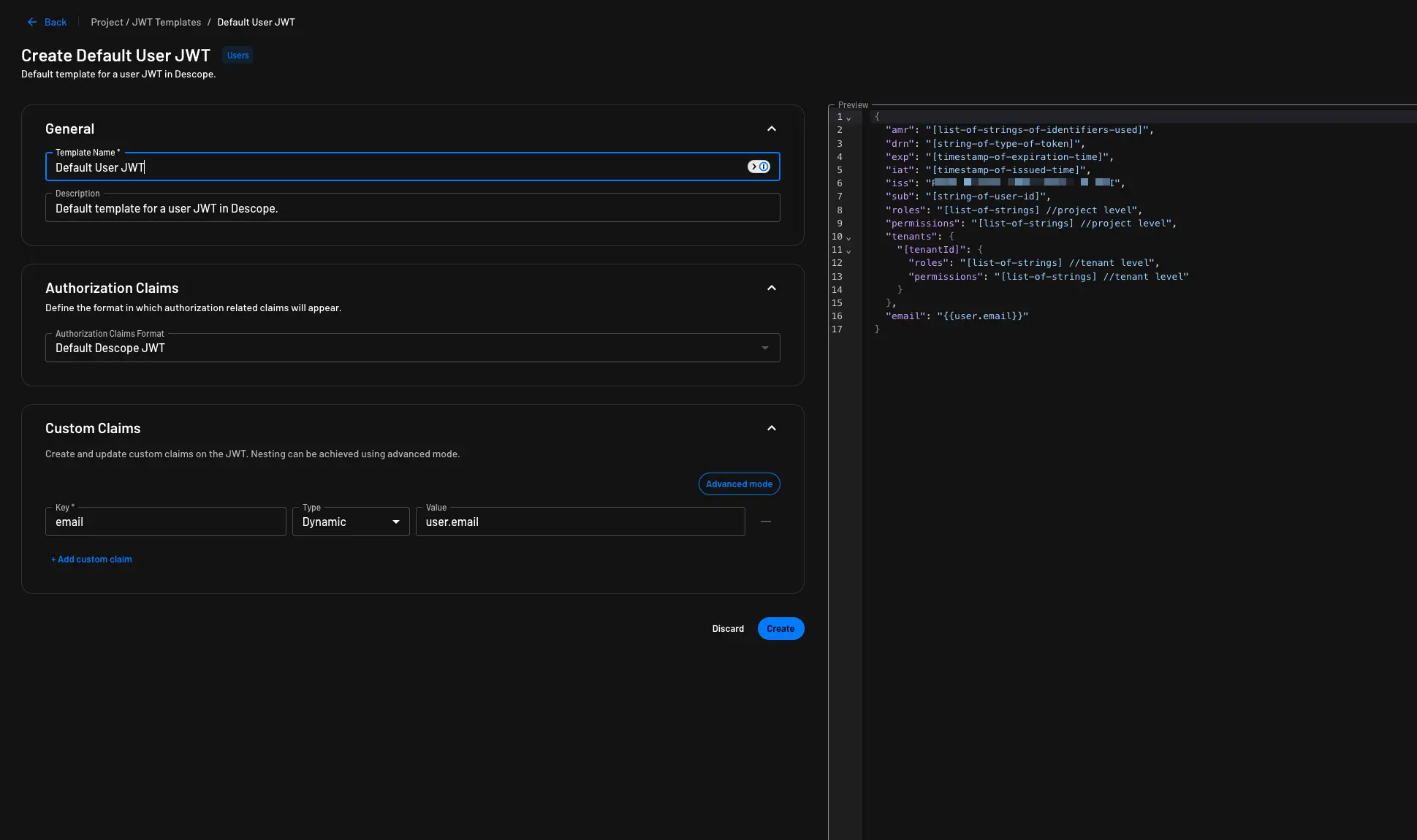Discard the template changes
Image resolution: width=1417 pixels, height=840 pixels.
point(728,629)
